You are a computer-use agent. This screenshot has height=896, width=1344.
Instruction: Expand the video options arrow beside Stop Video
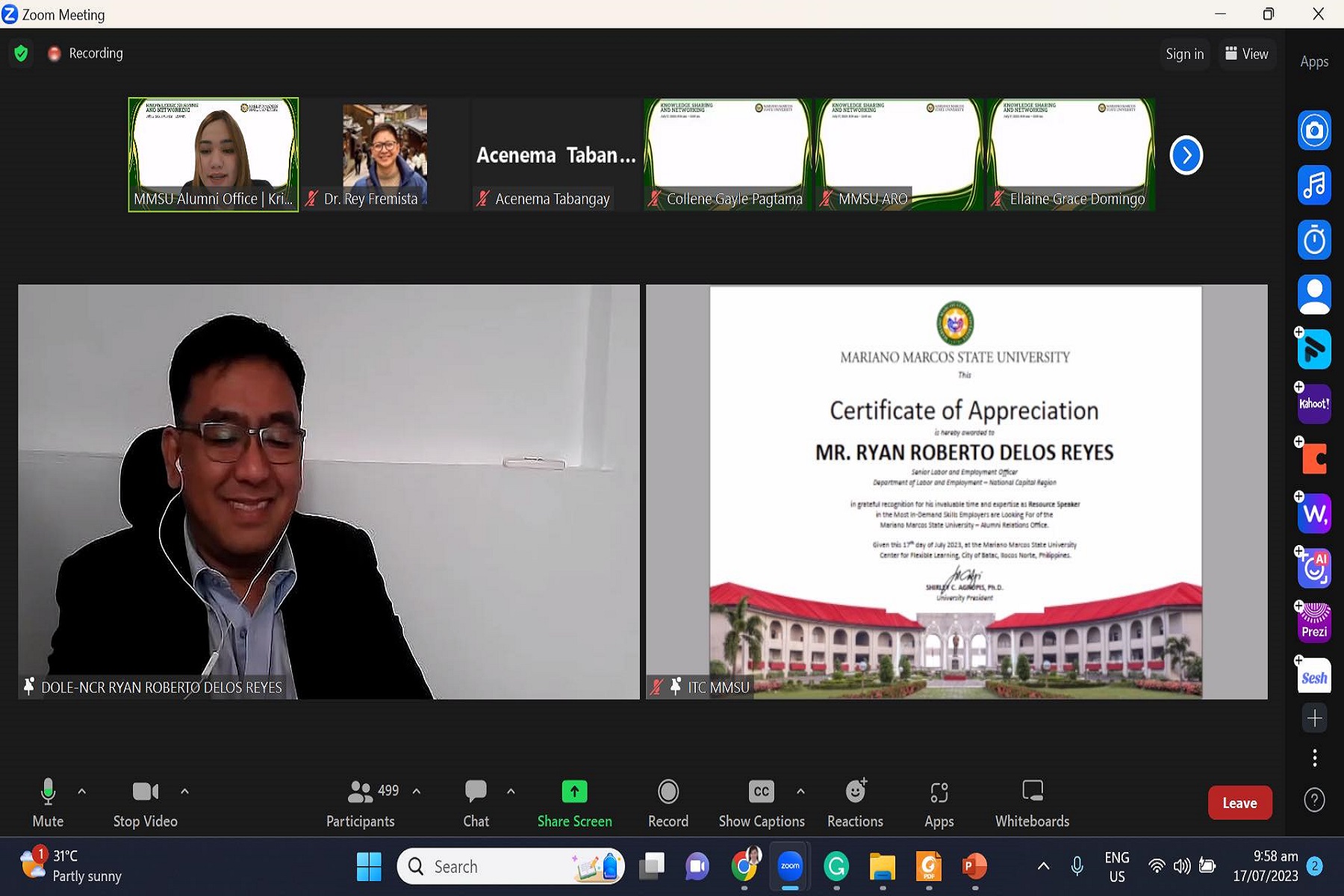pyautogui.click(x=184, y=791)
